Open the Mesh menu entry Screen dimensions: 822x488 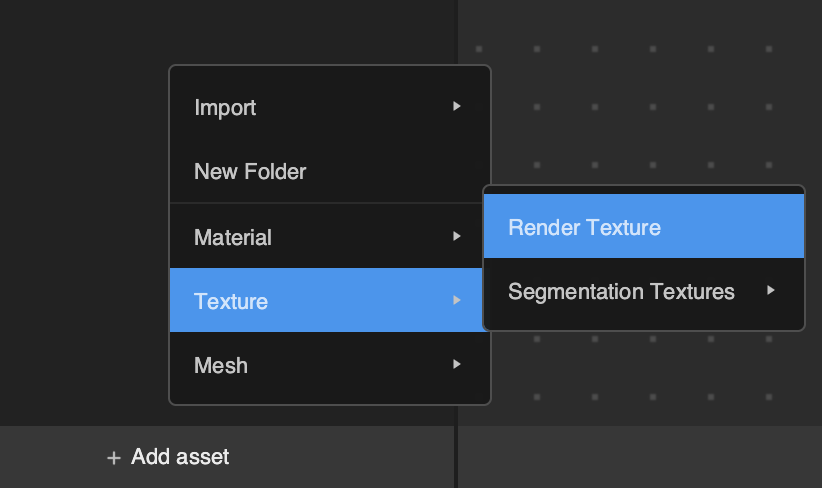(330, 365)
